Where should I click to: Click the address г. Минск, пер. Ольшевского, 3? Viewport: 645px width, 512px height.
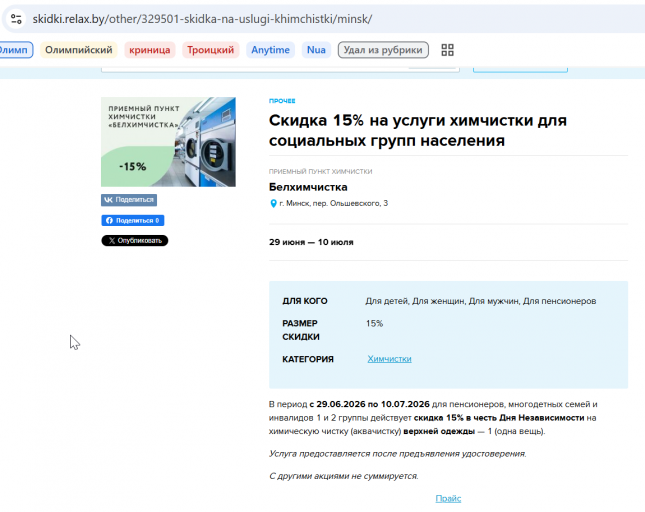click(x=333, y=203)
